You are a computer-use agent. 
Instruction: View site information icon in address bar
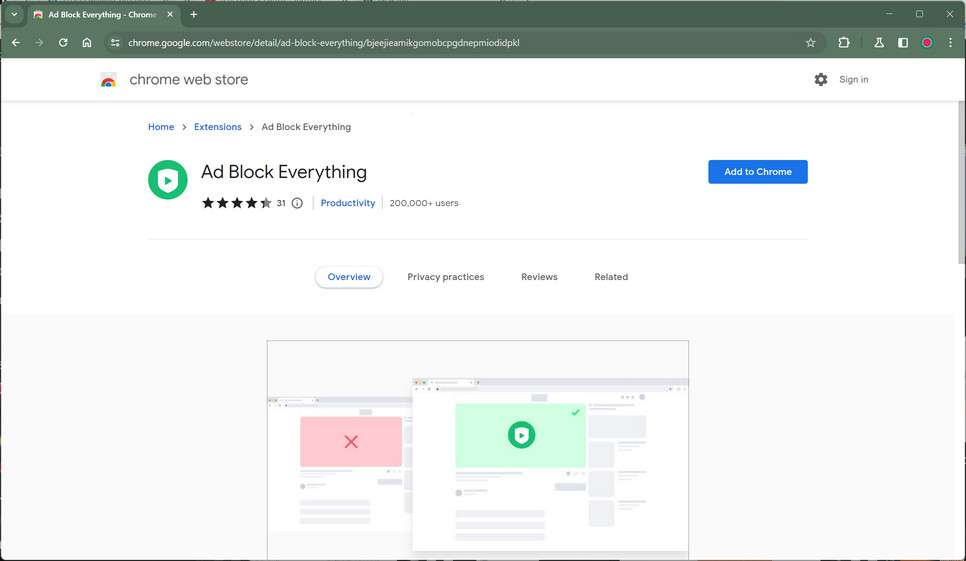click(115, 42)
